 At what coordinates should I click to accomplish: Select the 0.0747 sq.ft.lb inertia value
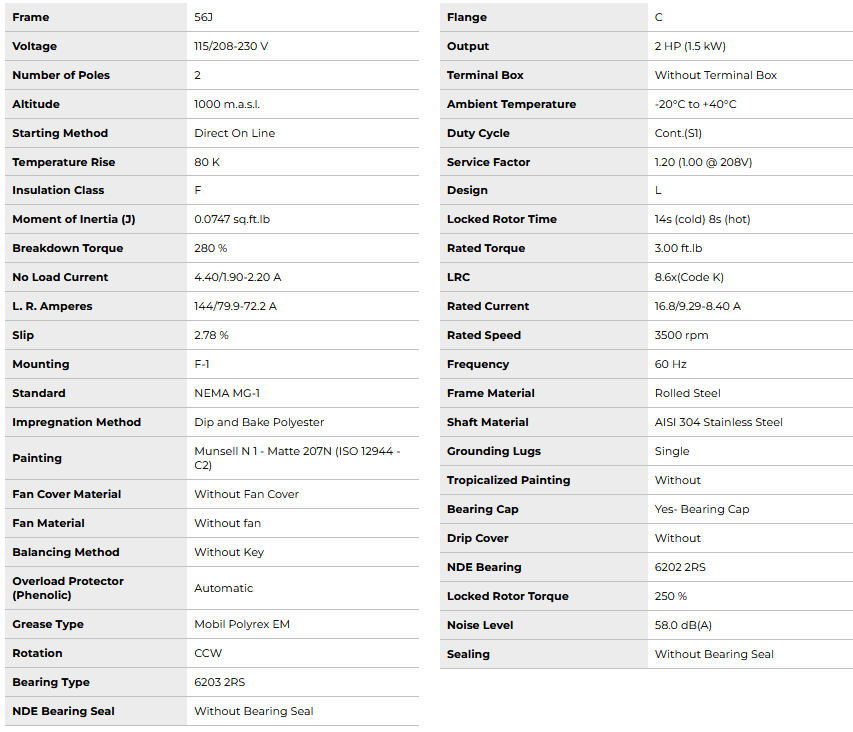[x=232, y=219]
